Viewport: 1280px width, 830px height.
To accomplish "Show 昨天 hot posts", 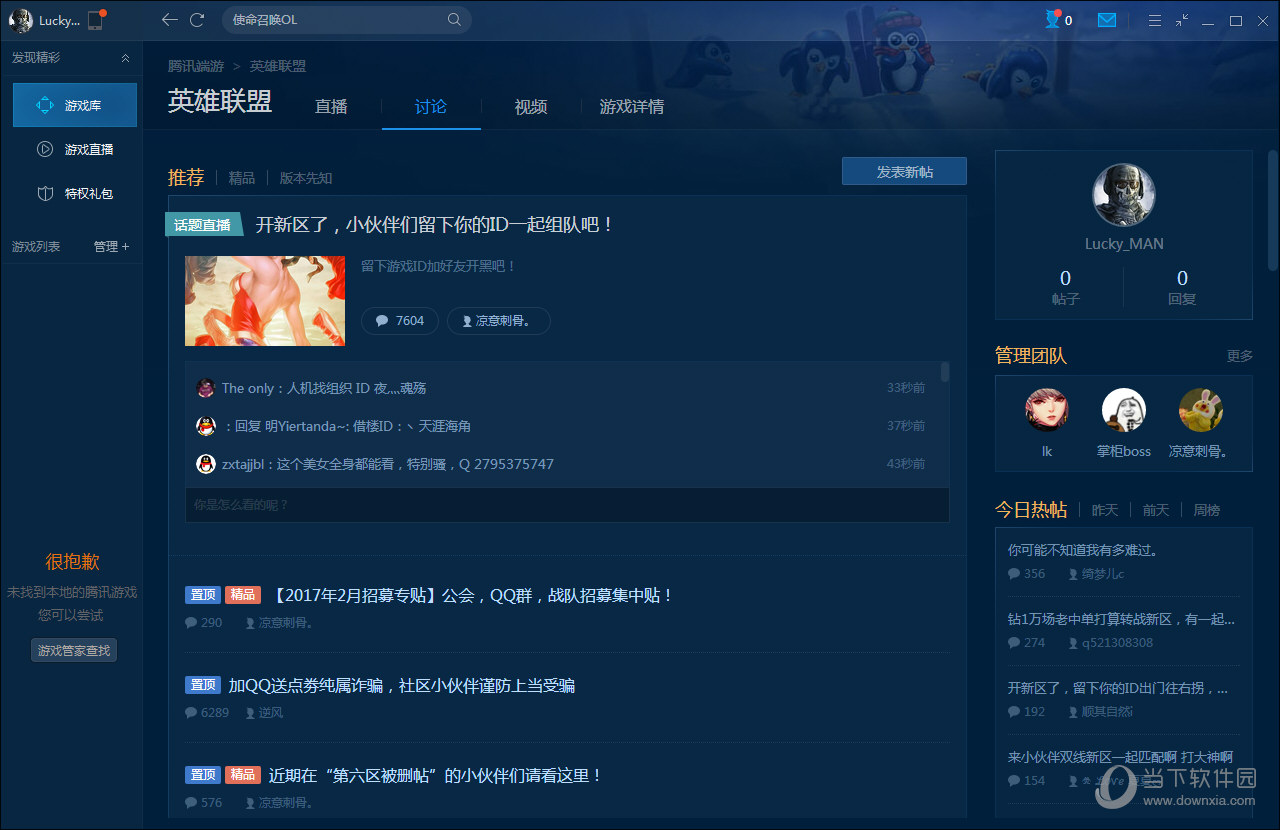I will click(1105, 510).
